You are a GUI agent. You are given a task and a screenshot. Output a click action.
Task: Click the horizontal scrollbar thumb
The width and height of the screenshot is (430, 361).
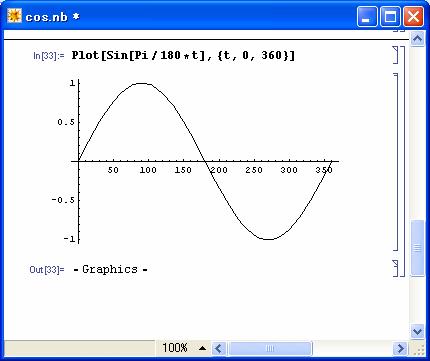270,349
